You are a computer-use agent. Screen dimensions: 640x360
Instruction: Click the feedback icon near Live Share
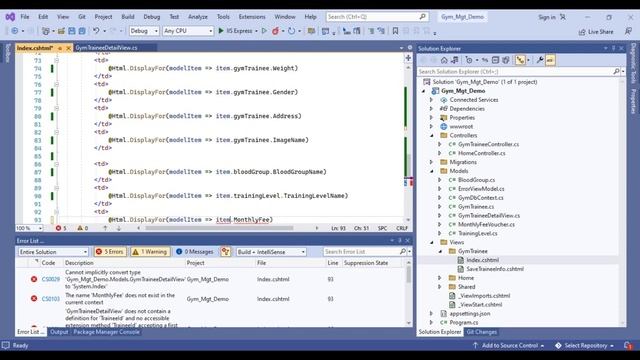628,31
